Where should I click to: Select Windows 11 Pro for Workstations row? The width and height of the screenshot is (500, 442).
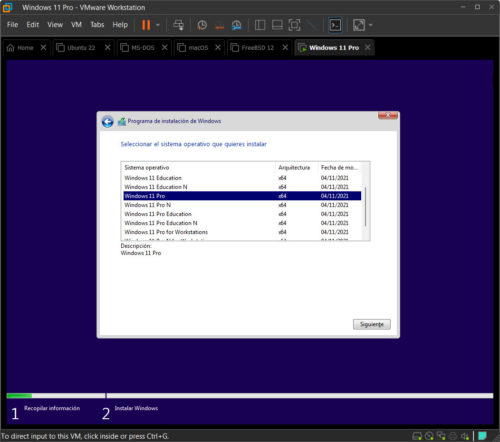tap(242, 232)
